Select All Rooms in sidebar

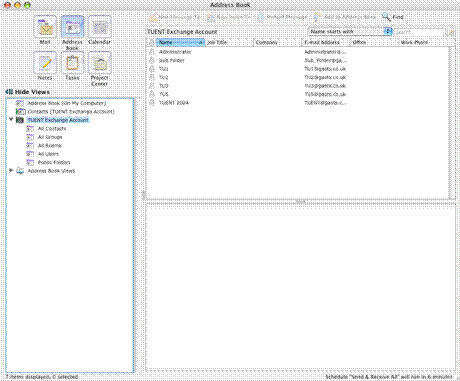tap(50, 146)
